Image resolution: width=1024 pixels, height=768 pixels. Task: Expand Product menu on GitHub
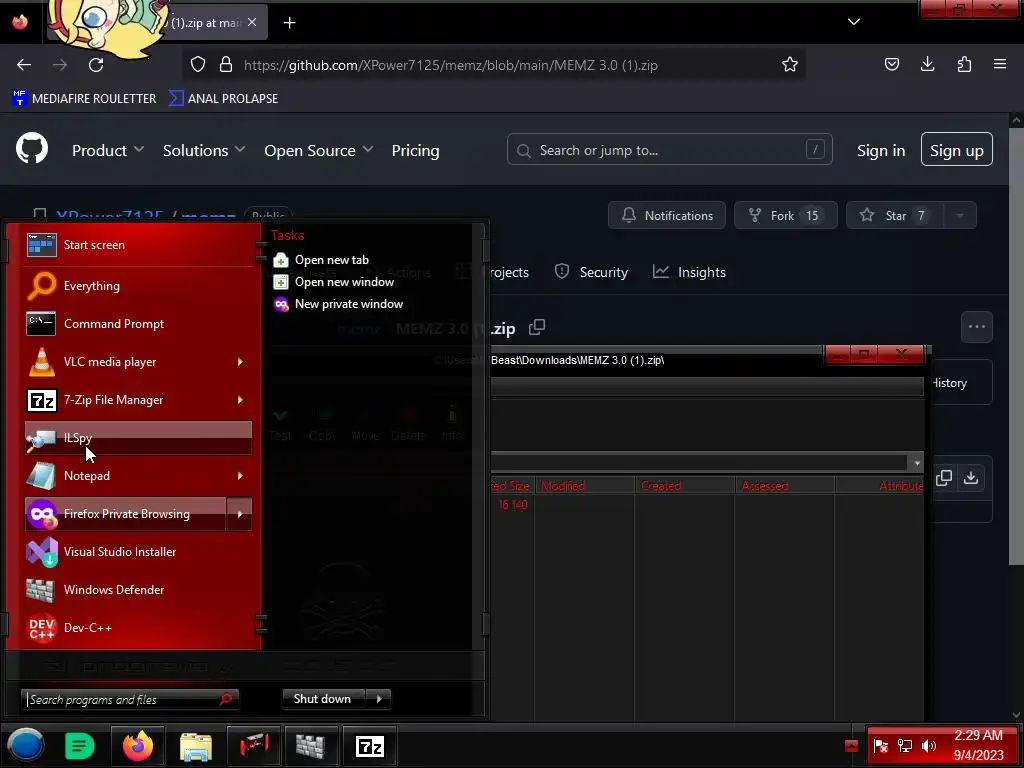point(108,150)
